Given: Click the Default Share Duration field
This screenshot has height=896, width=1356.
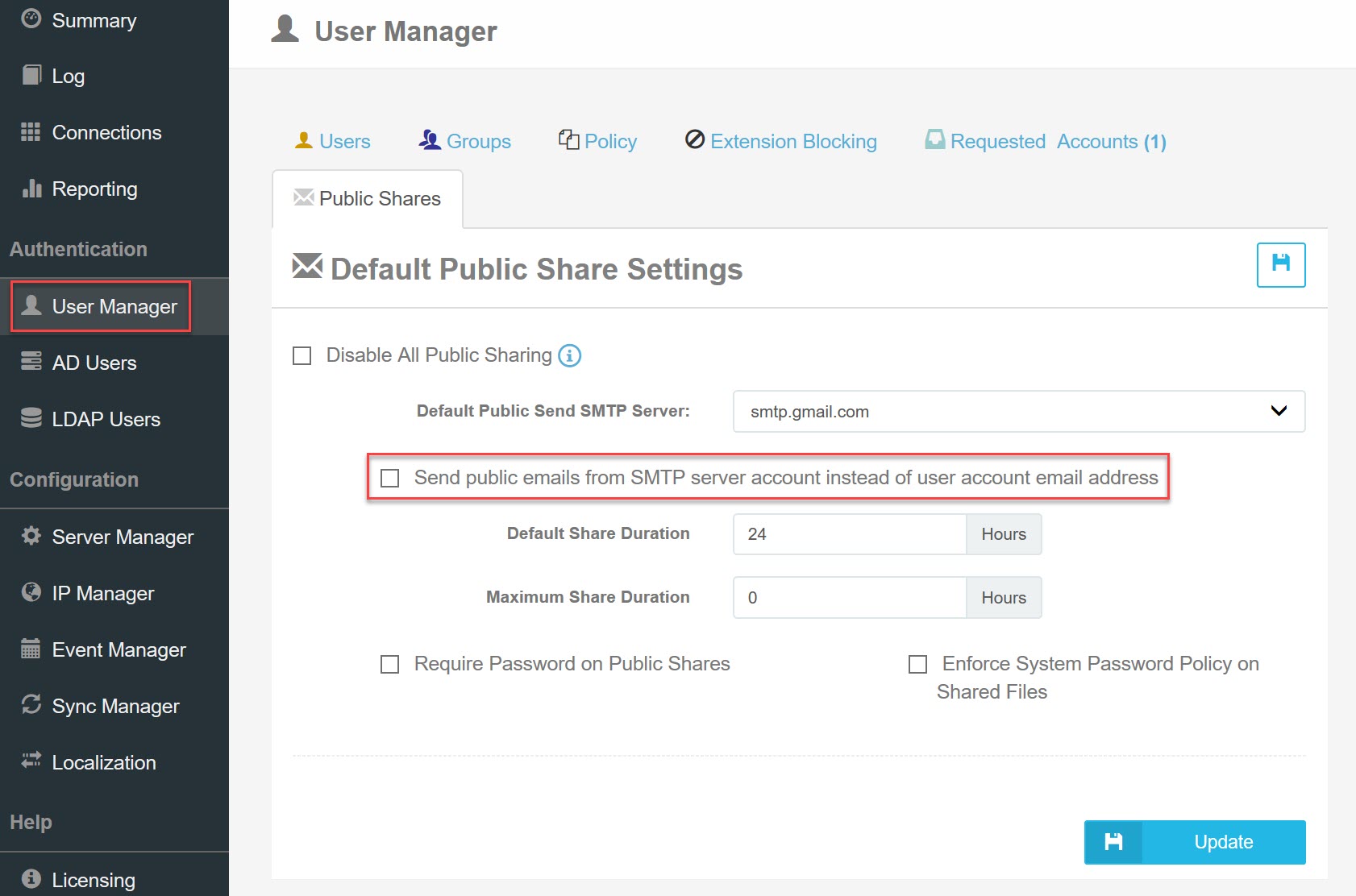Looking at the screenshot, I should (x=850, y=534).
